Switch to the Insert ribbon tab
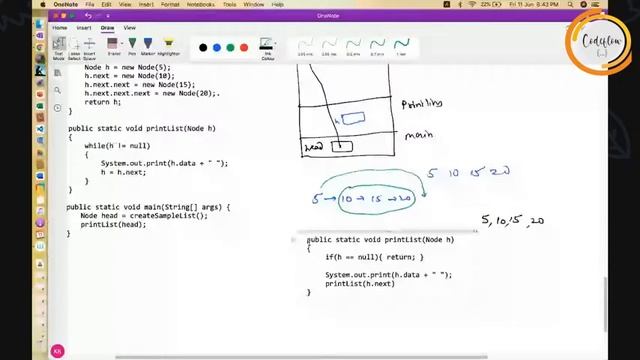 coord(84,28)
